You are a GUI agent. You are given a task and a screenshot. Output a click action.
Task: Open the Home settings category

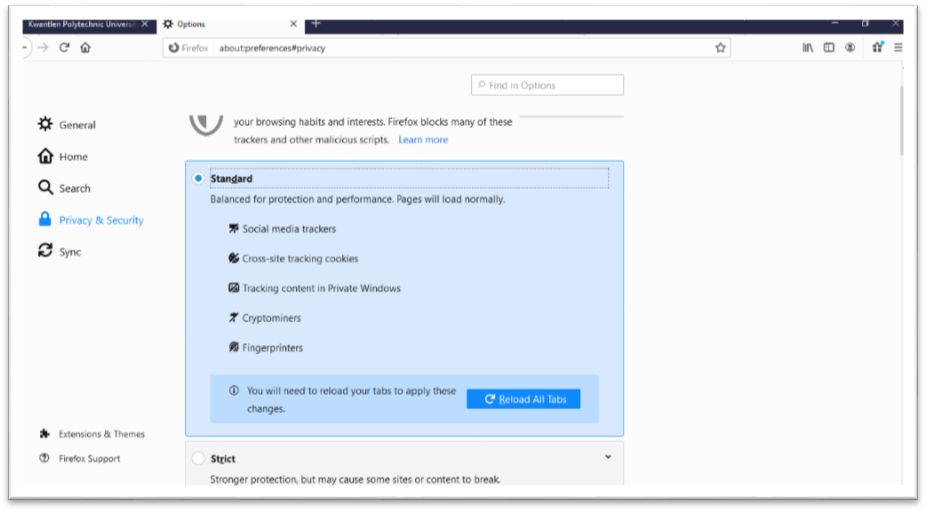point(63,156)
